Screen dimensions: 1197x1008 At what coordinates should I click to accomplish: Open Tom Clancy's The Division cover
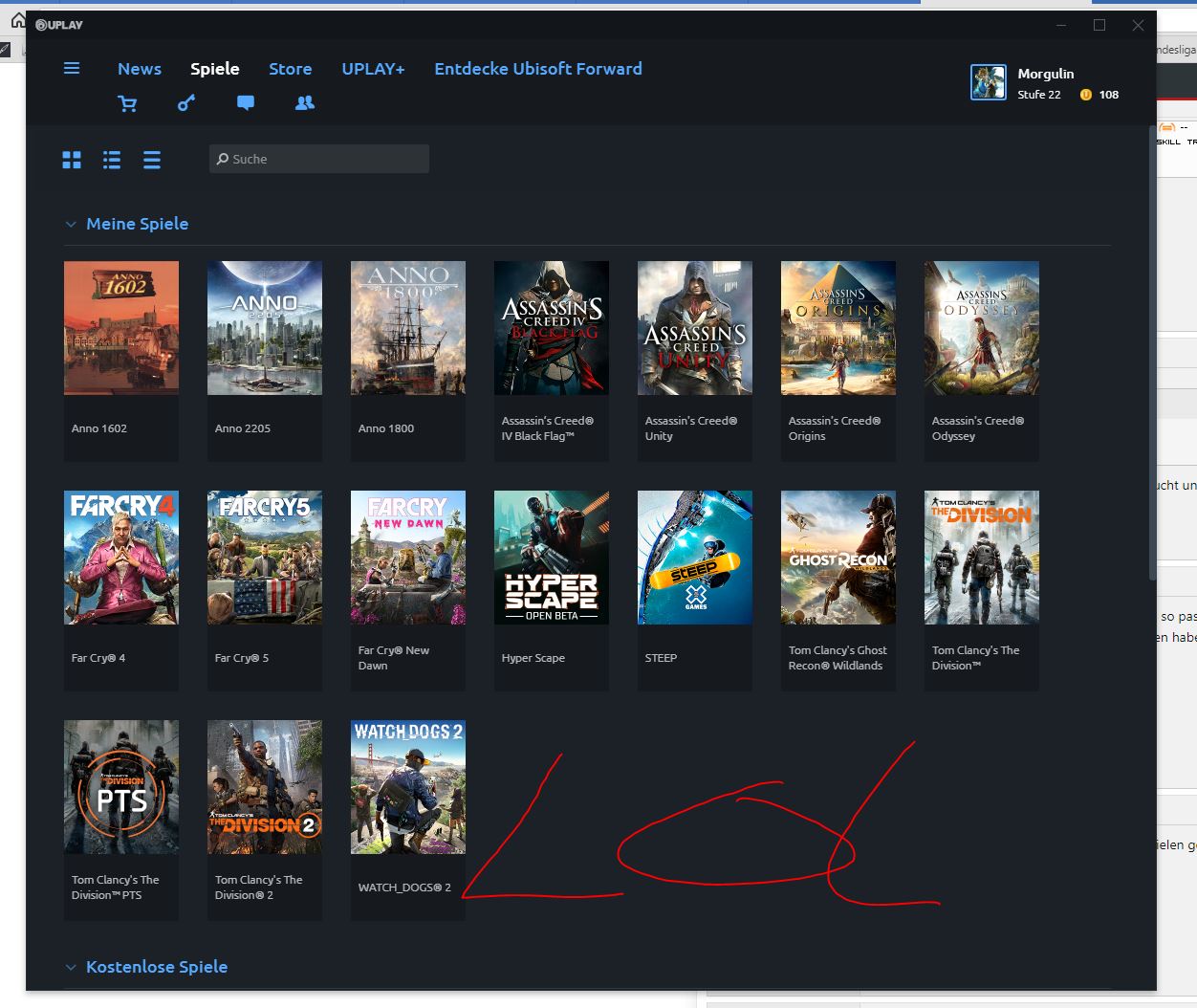(982, 558)
